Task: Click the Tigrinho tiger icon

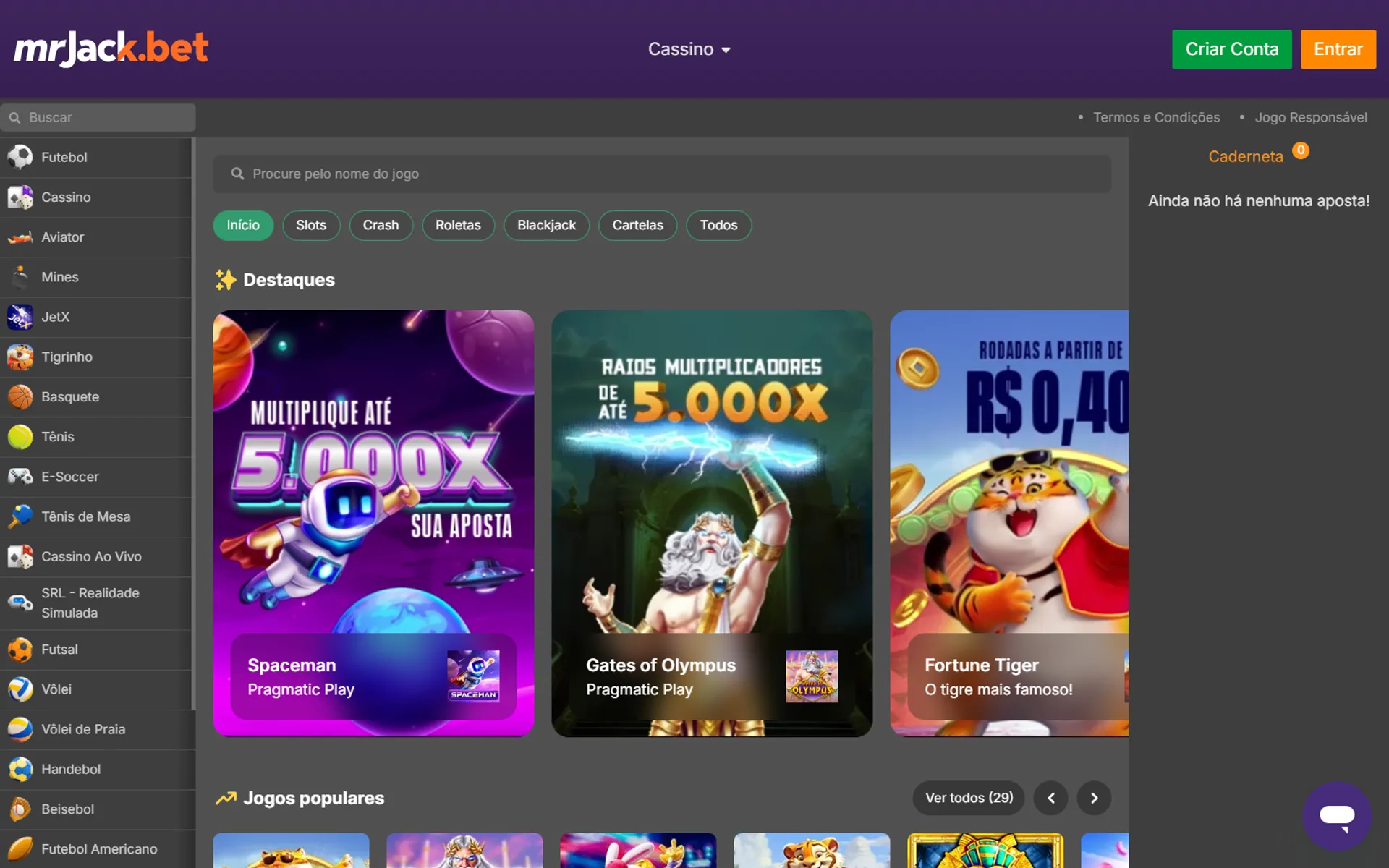Action: click(x=20, y=357)
